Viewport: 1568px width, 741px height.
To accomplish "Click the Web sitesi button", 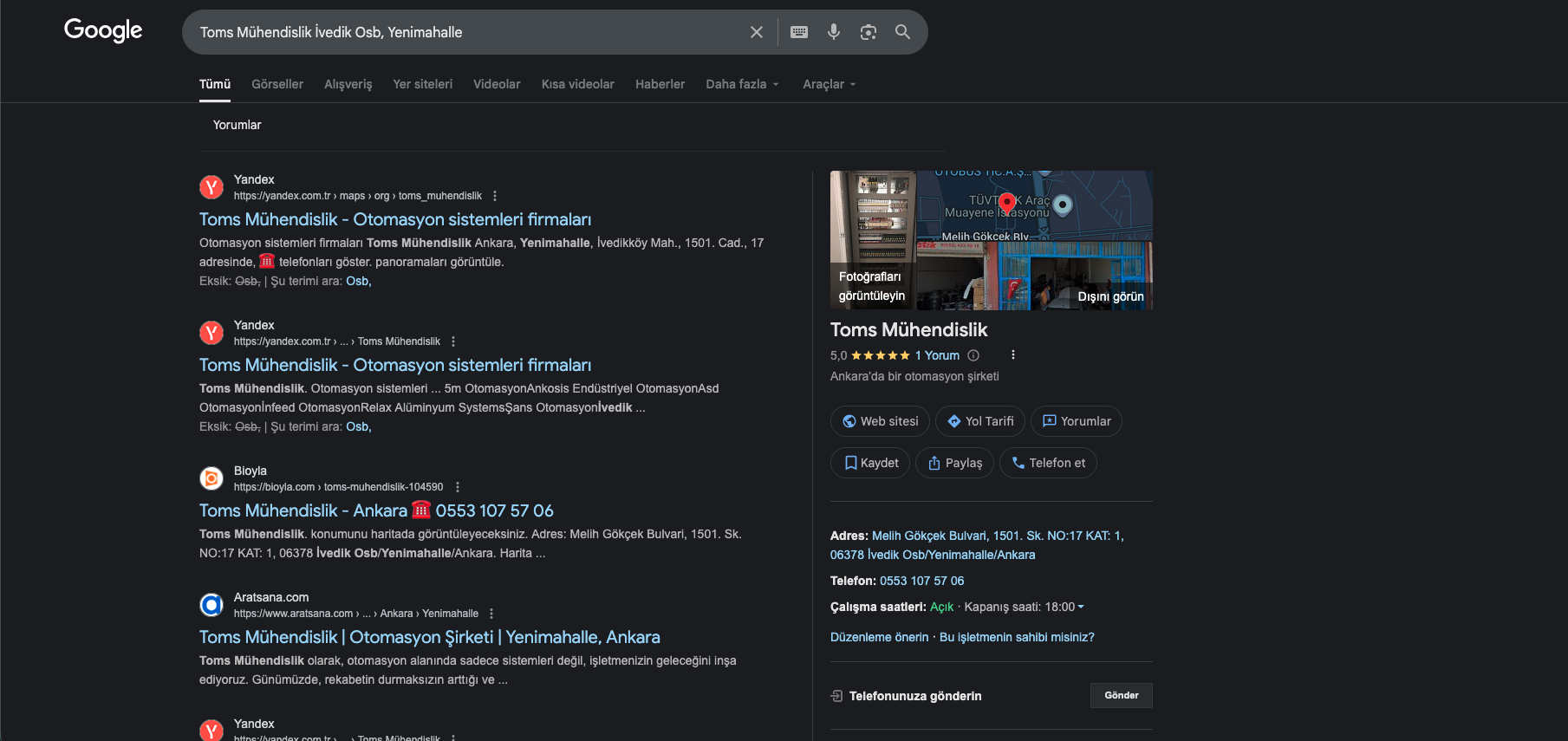I will [x=880, y=421].
